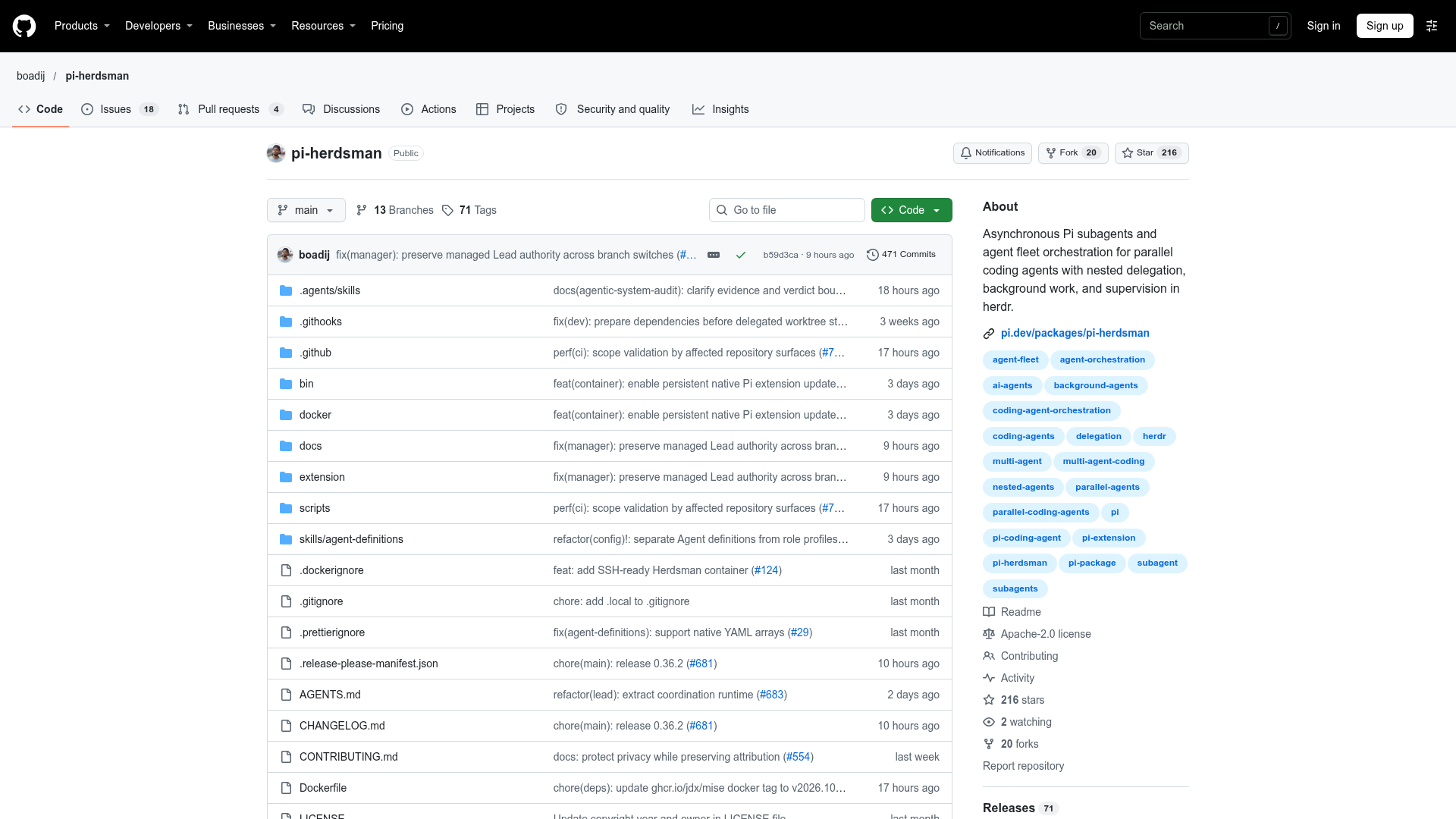Click the link icon beside pi.dev URL
Viewport: 1456px width, 819px height.
[x=989, y=334]
